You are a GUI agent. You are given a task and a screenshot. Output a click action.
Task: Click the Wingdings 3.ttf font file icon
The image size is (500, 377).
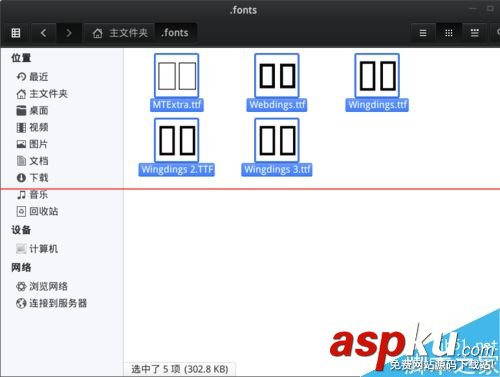(277, 140)
